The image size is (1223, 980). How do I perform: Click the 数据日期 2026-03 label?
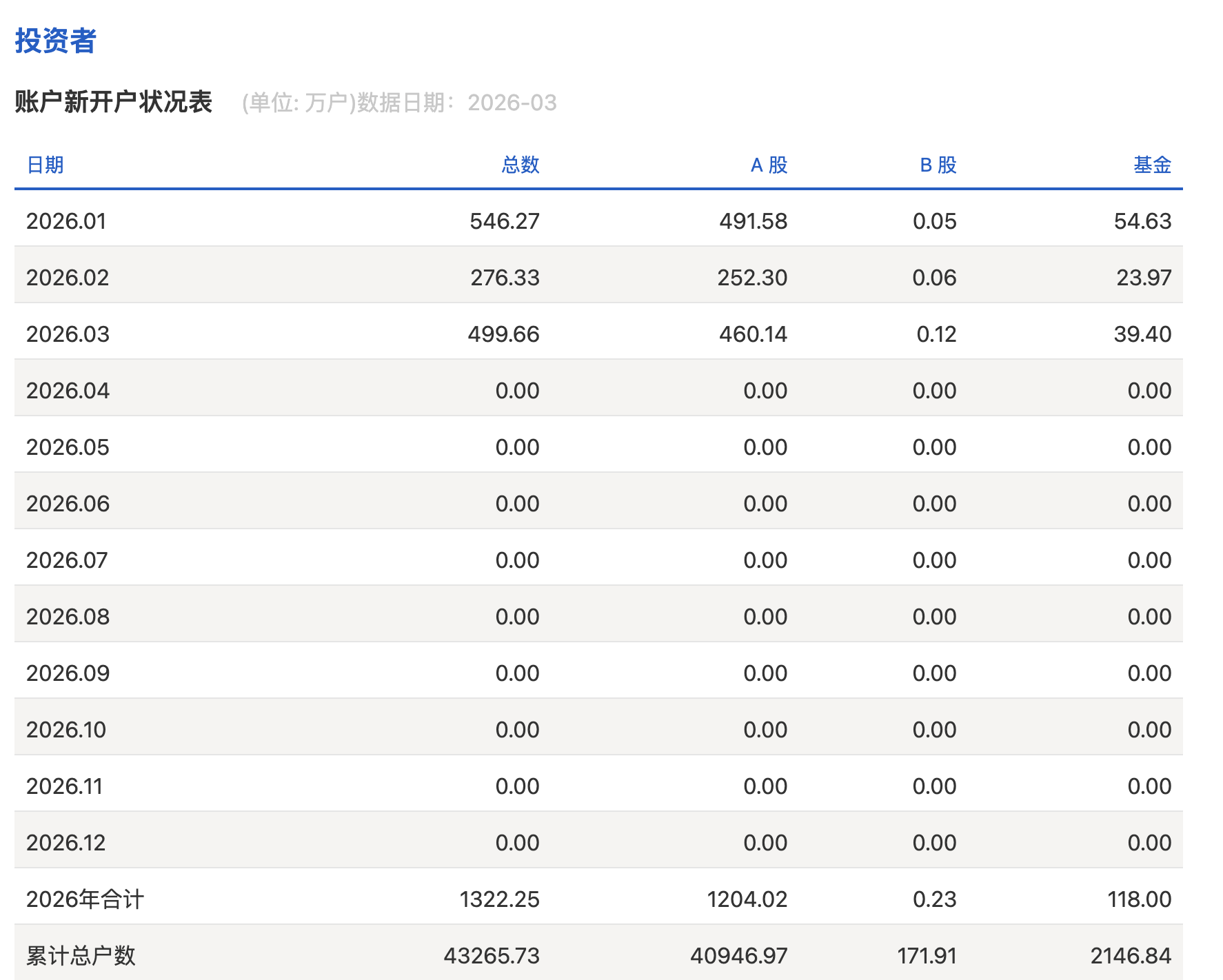pos(456,103)
